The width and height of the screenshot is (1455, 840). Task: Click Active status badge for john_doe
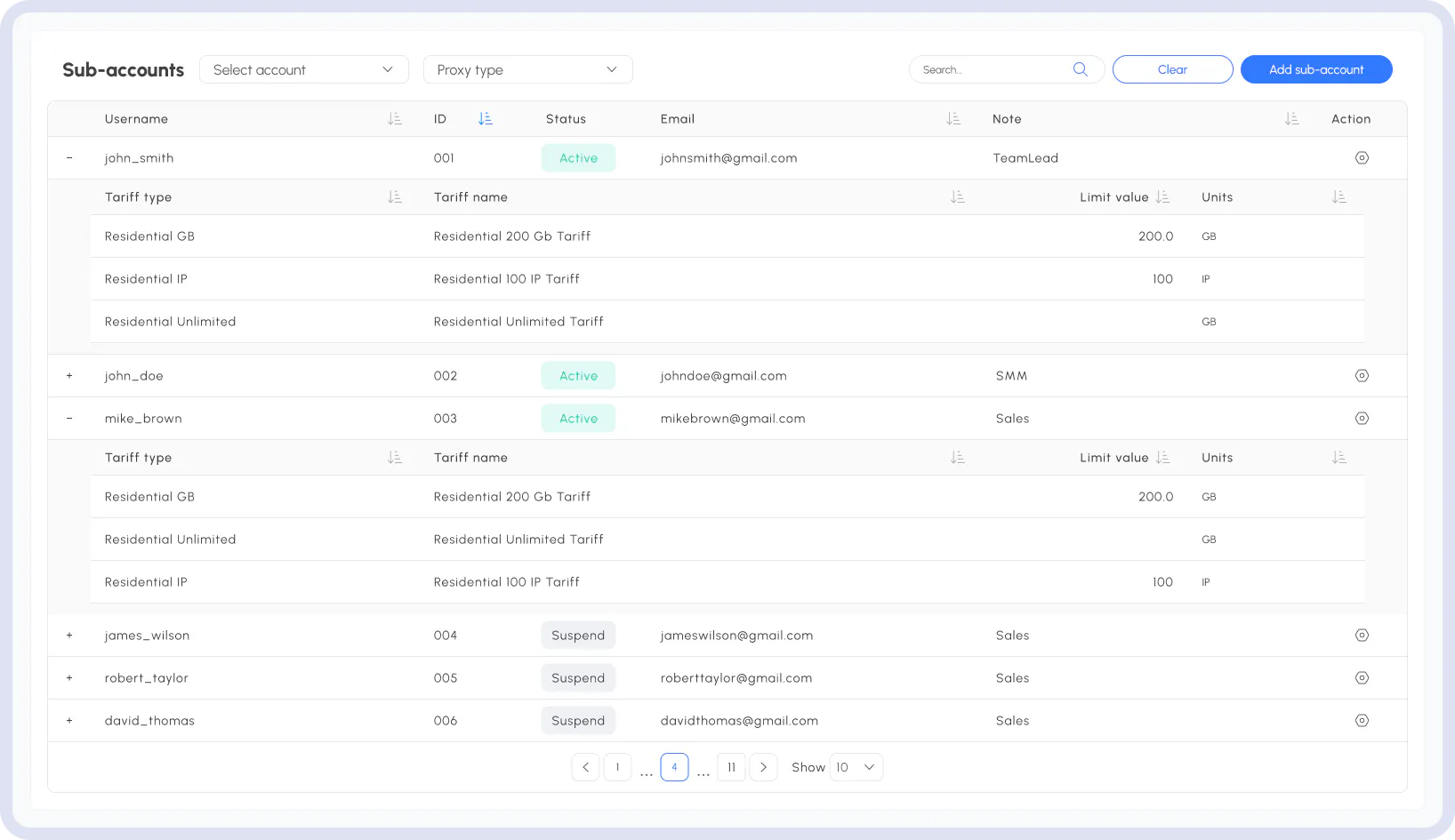578,376
